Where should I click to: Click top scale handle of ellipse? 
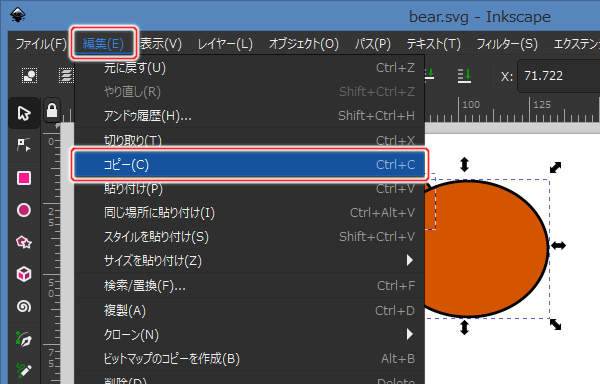click(464, 164)
